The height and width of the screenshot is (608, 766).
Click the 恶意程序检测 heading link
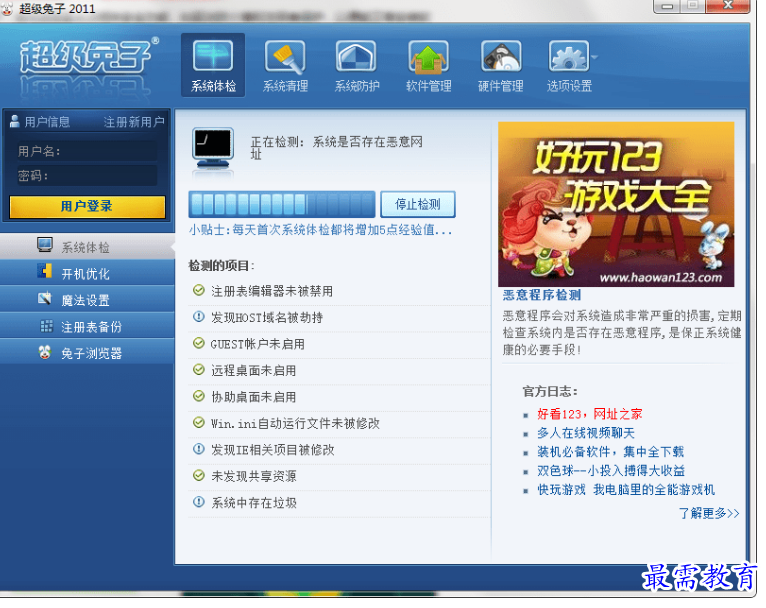point(542,295)
